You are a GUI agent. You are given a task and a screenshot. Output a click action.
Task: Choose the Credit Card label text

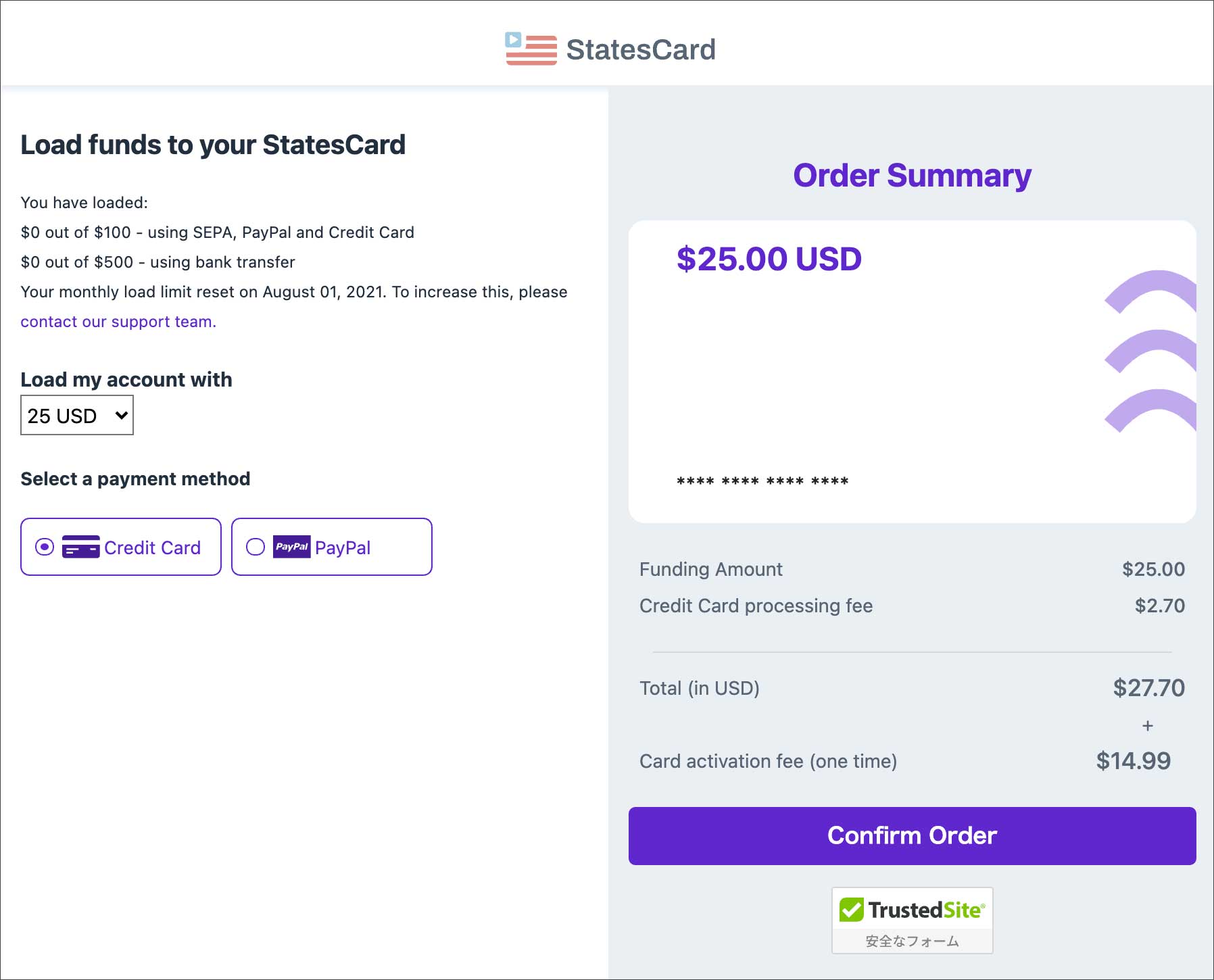tap(152, 547)
